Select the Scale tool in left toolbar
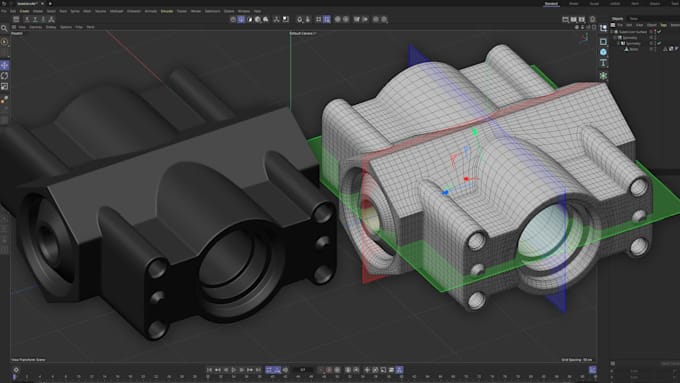The height and width of the screenshot is (383, 680). 5,87
